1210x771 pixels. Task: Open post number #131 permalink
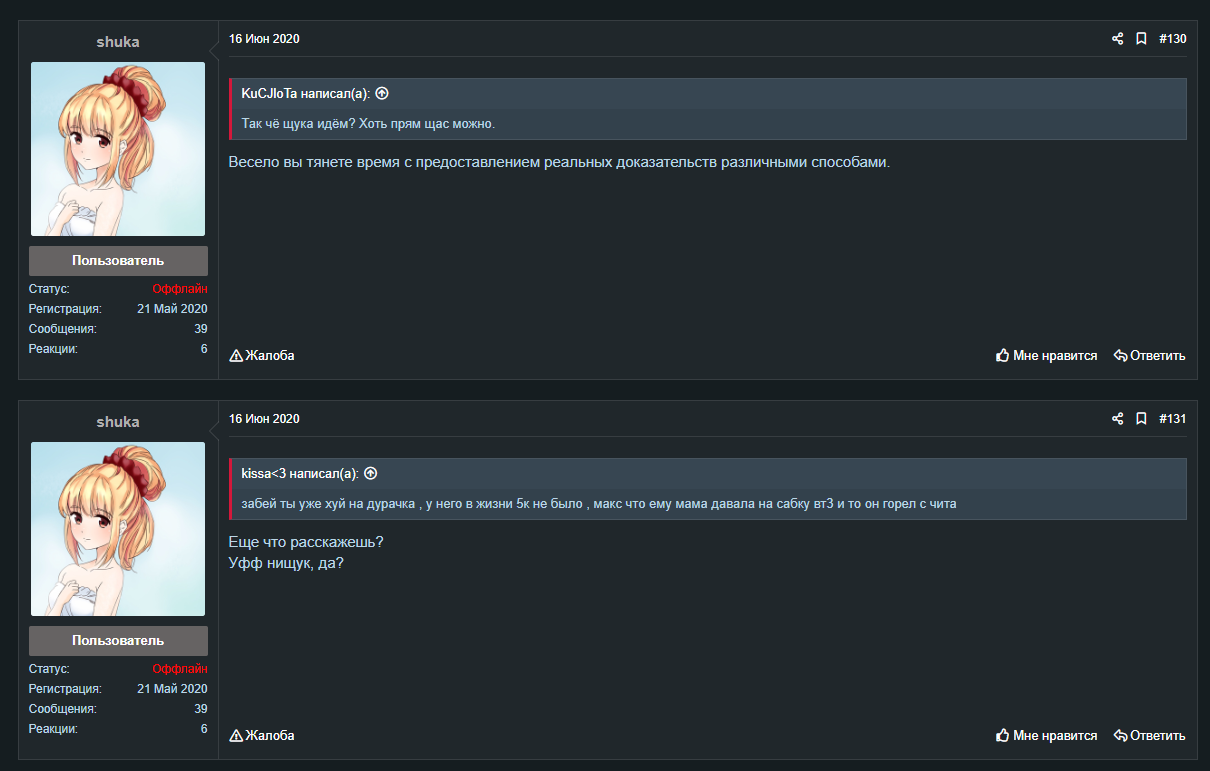(1172, 419)
